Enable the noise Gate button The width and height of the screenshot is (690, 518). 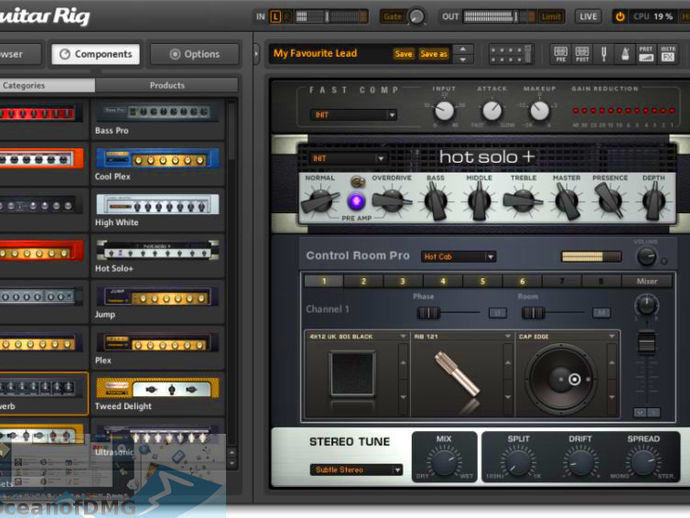392,17
